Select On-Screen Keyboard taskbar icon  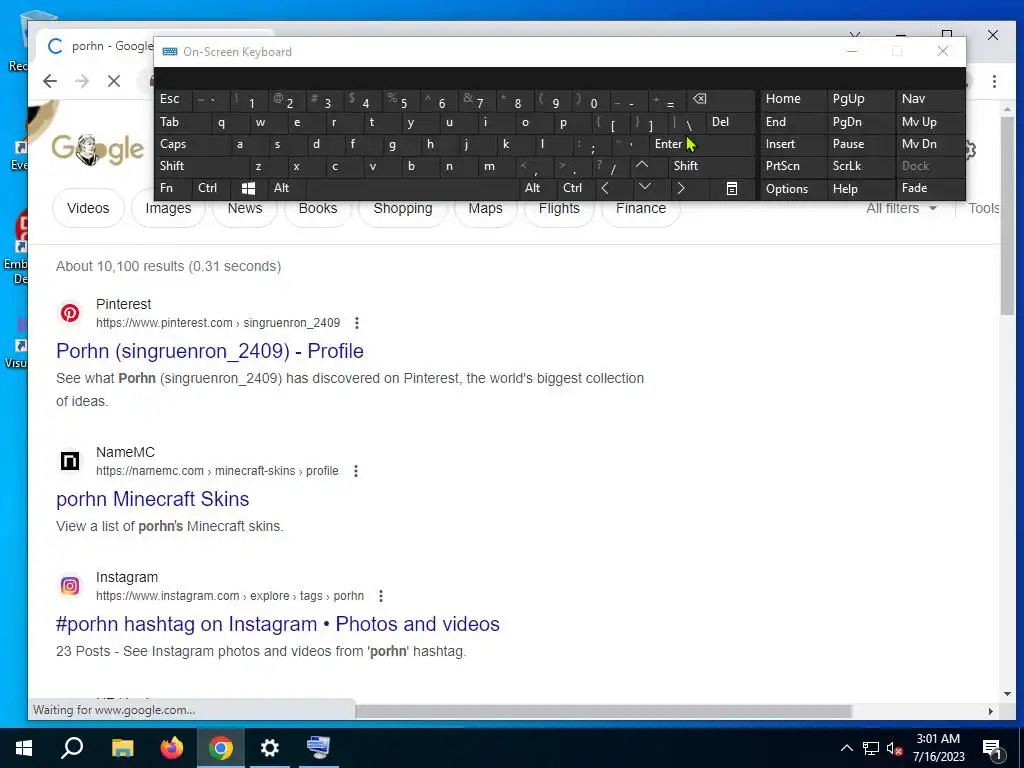coord(319,748)
